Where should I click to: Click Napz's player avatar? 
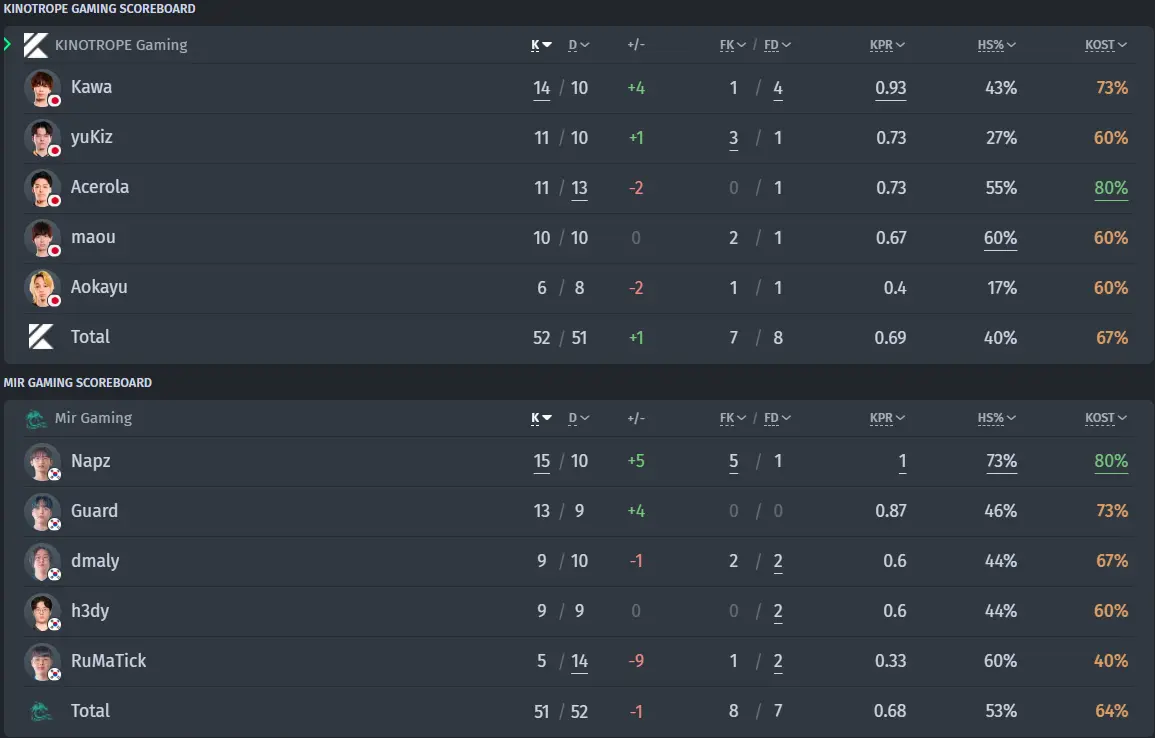click(42, 462)
